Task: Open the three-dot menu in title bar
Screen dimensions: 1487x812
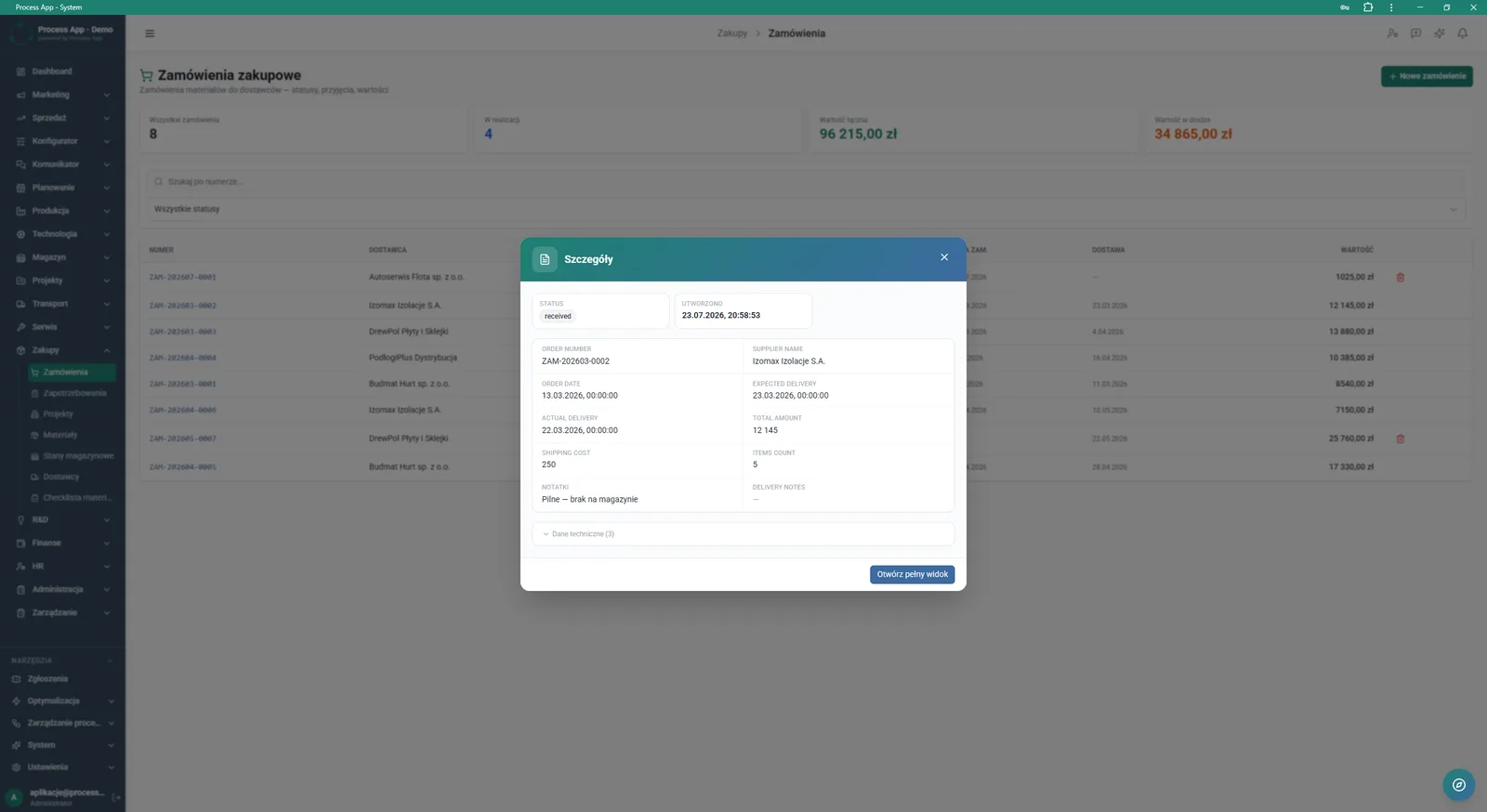Action: click(x=1391, y=7)
